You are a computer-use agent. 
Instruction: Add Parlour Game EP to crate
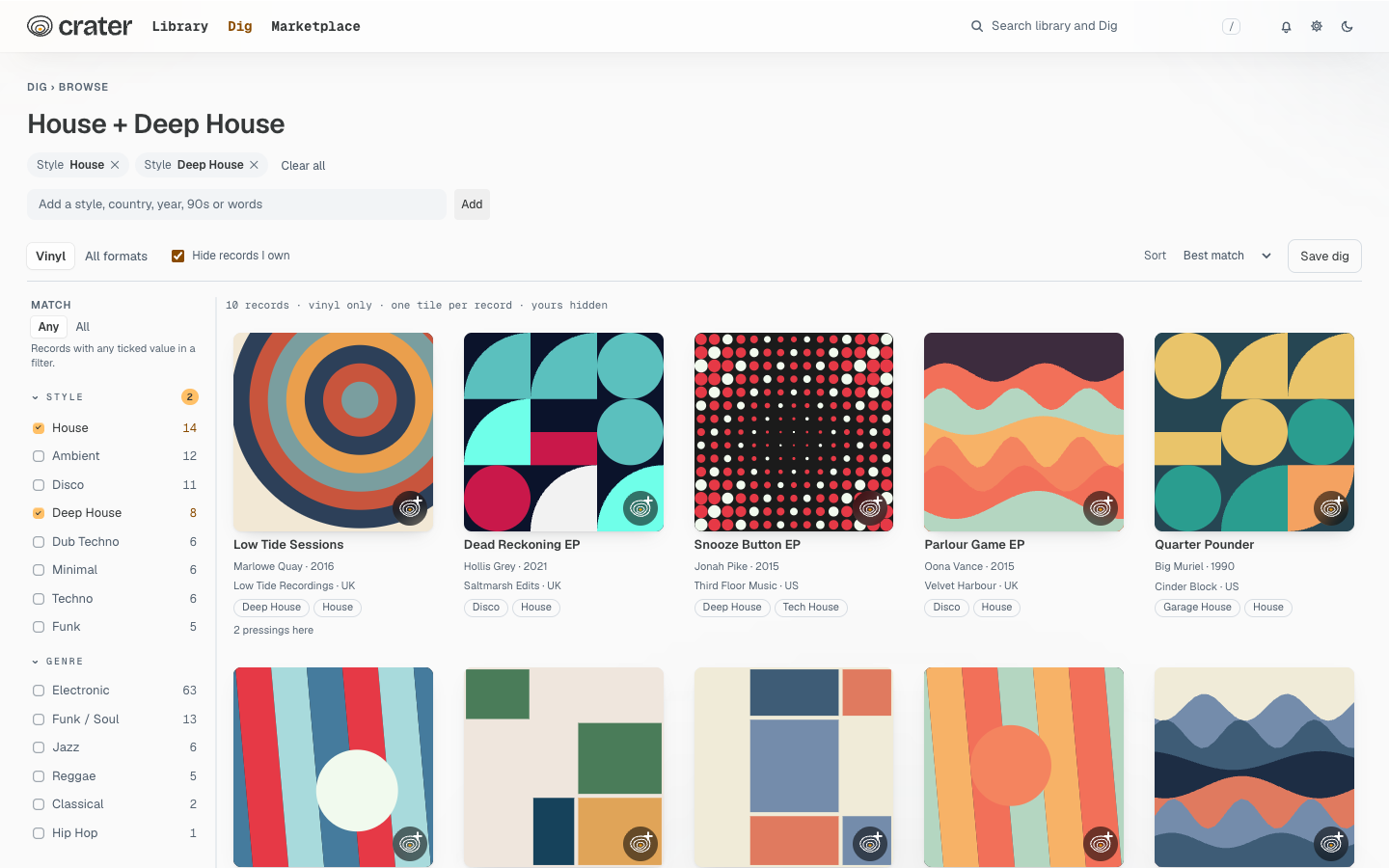[1102, 508]
